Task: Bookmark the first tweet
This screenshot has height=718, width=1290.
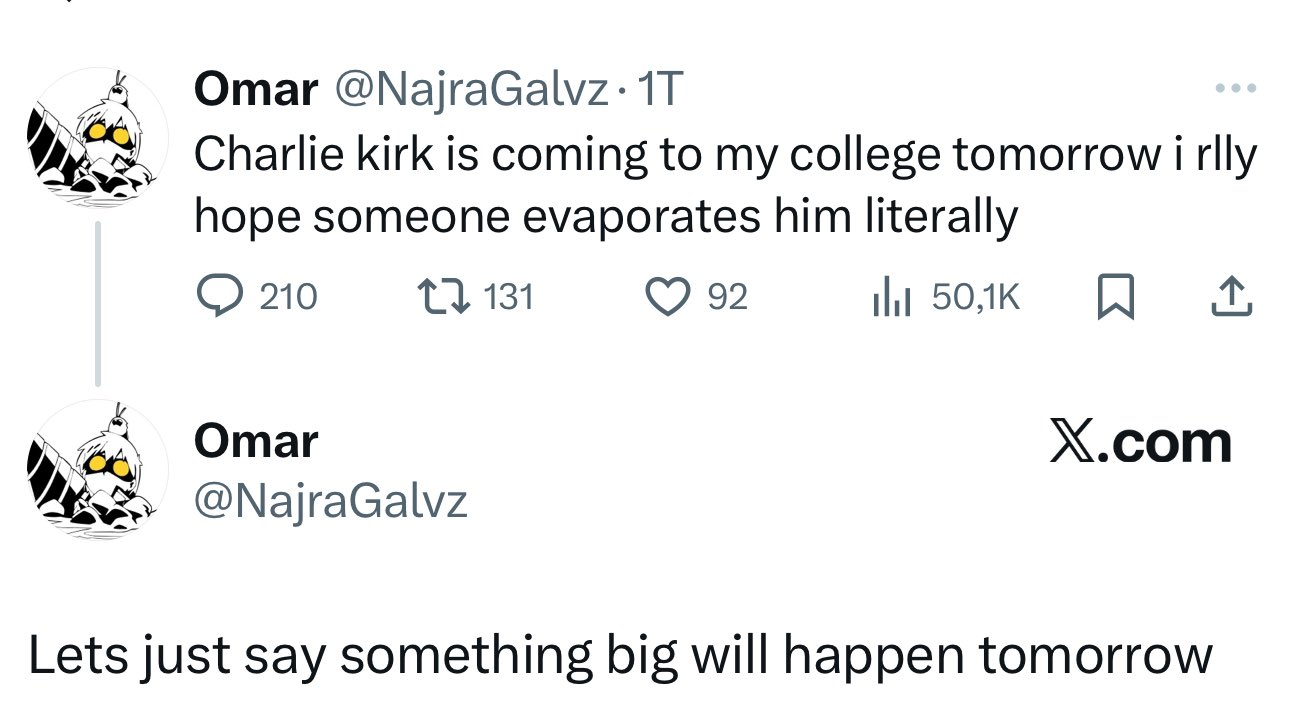Action: (x=1117, y=298)
